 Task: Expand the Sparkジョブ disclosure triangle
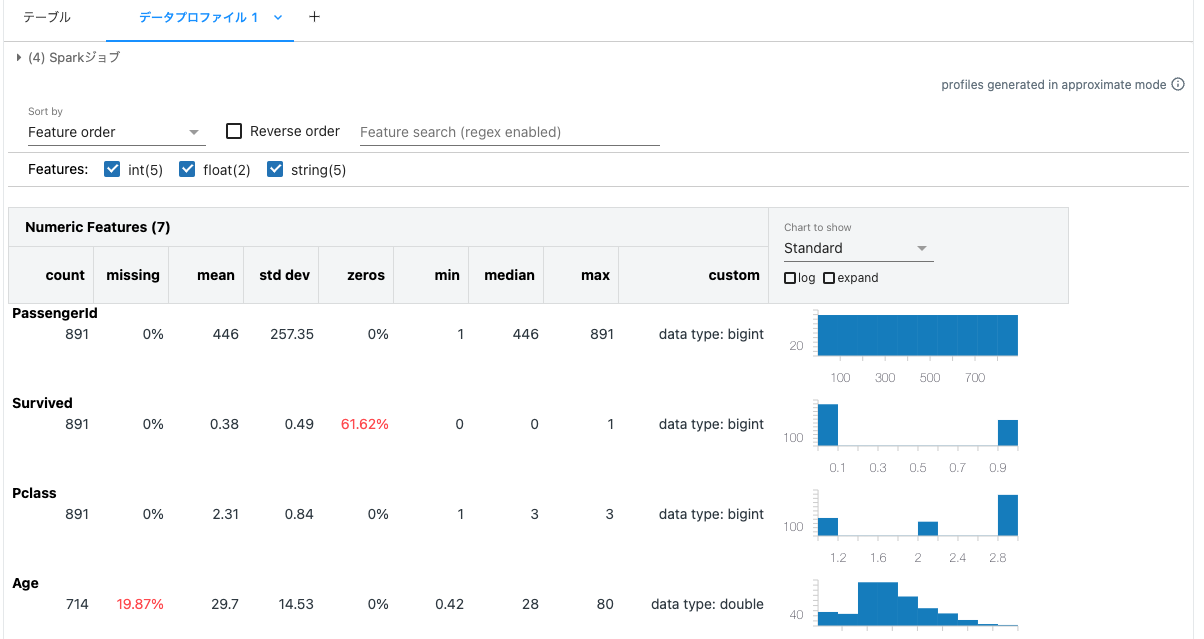[x=19, y=58]
